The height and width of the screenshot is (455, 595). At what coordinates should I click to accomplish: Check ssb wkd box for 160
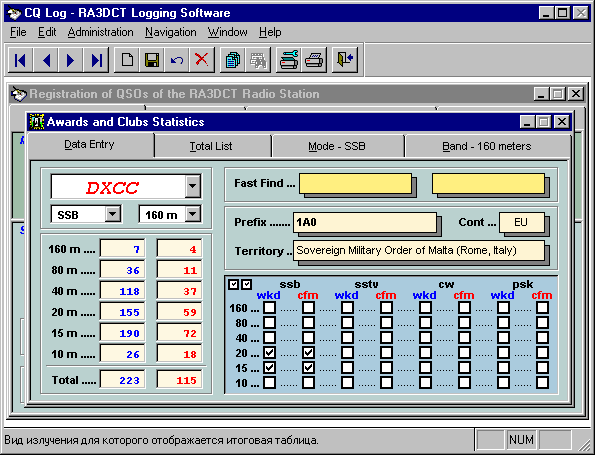coord(269,307)
